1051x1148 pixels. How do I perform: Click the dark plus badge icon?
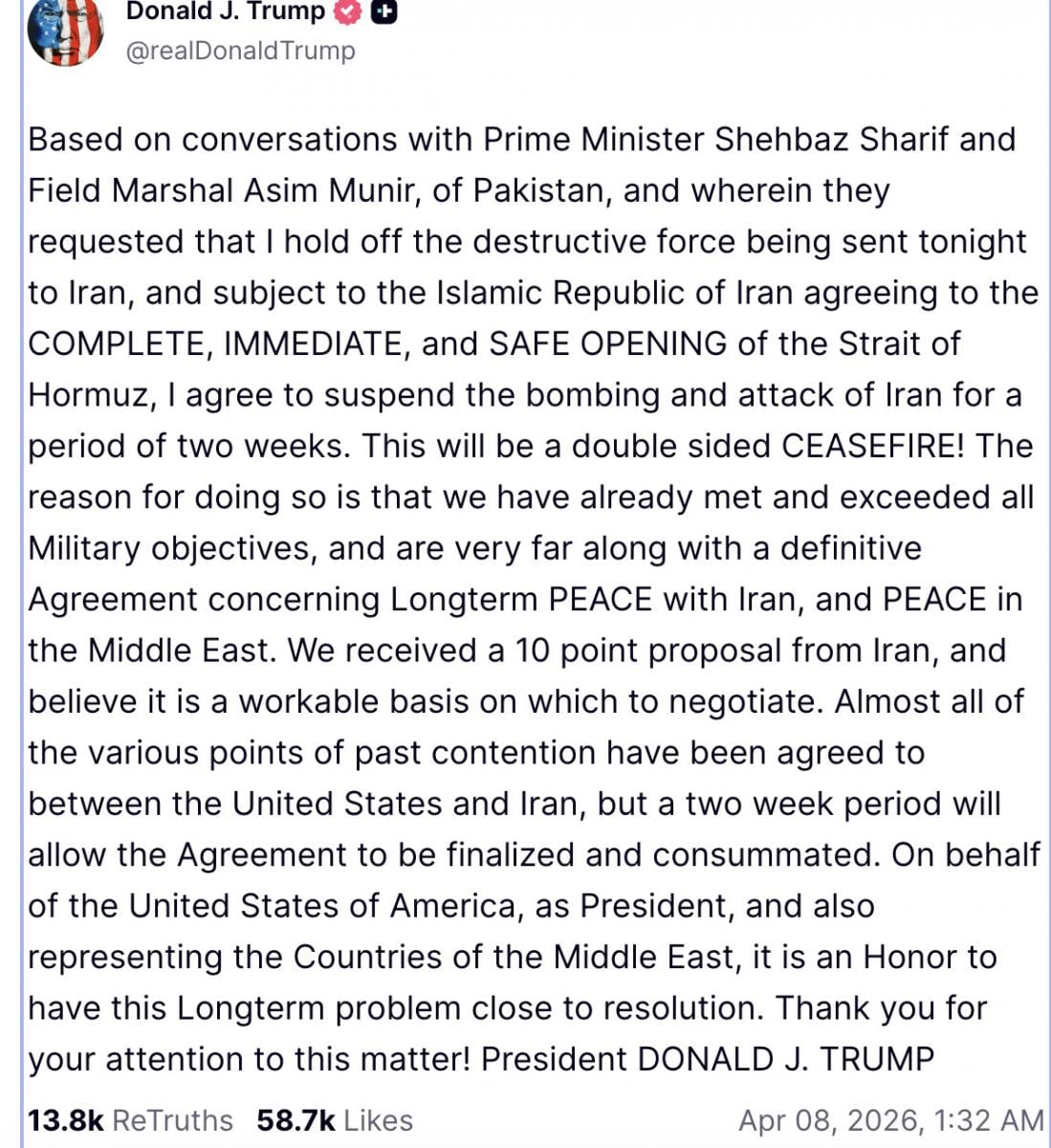pos(383,12)
